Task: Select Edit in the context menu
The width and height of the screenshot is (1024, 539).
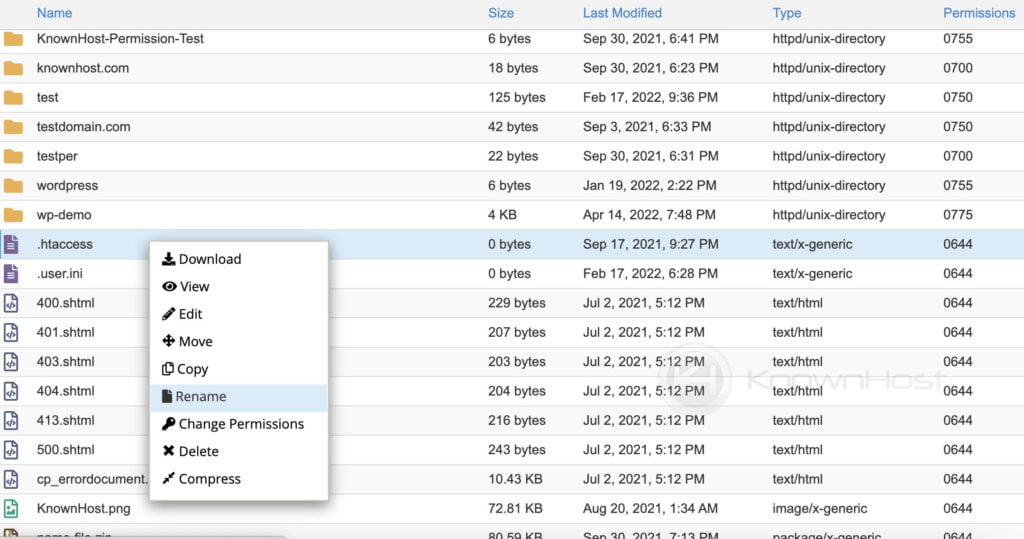Action: click(x=239, y=314)
